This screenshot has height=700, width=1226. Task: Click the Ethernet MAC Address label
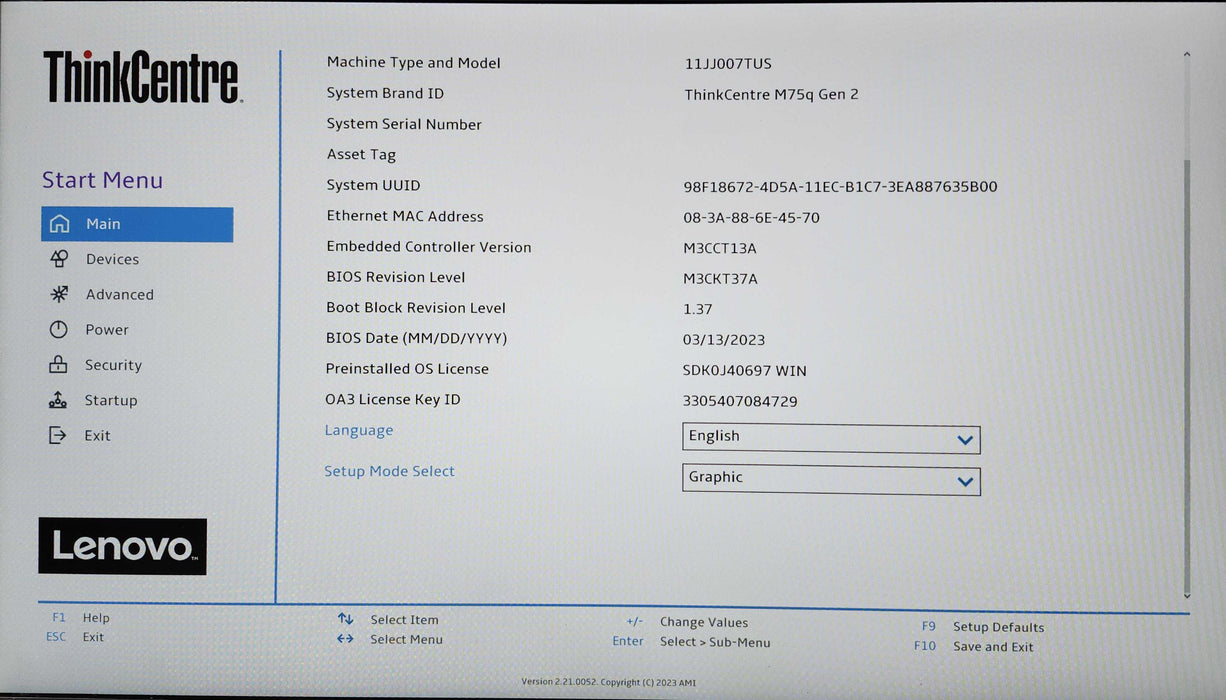(405, 216)
